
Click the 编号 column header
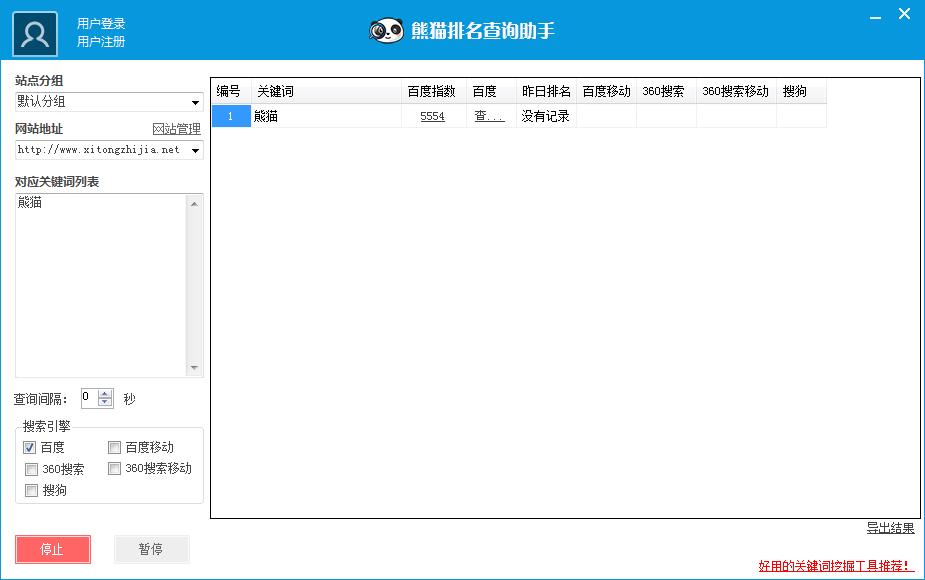tap(231, 91)
